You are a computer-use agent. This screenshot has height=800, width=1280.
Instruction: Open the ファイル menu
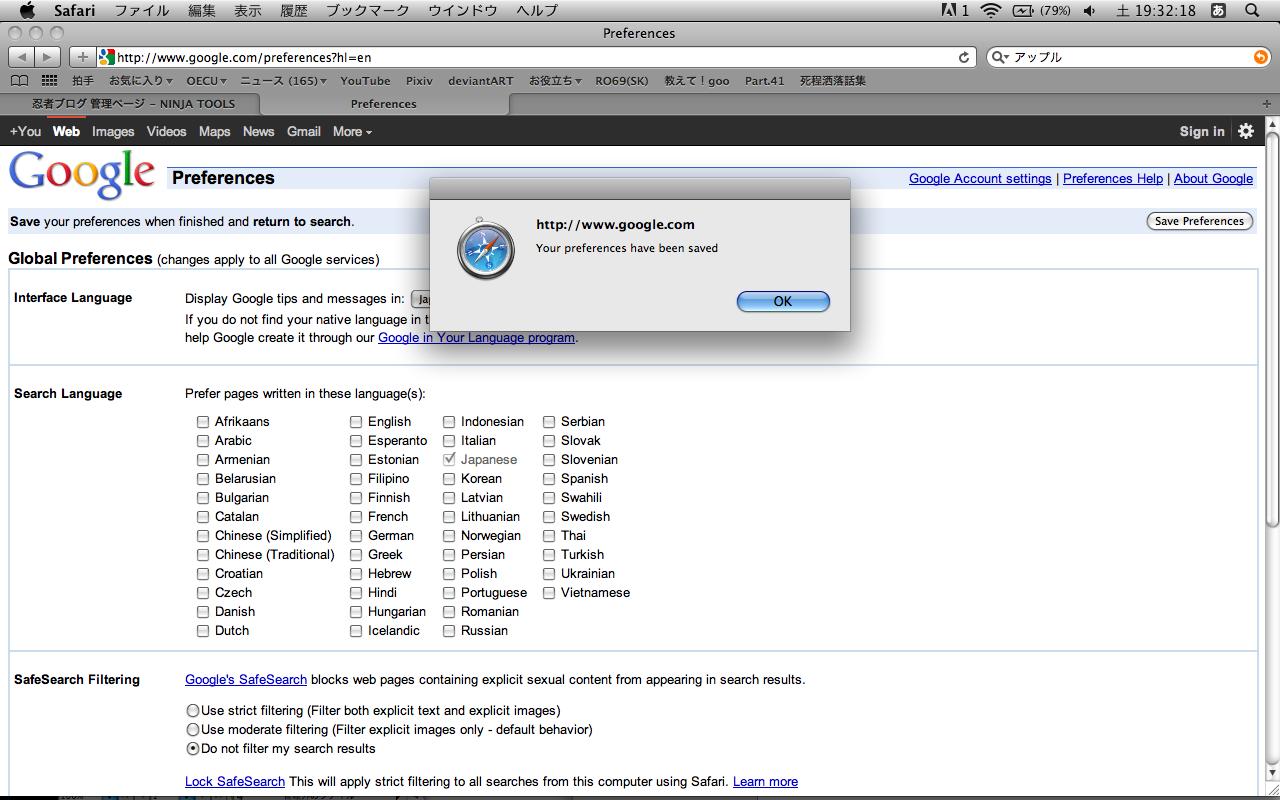point(142,11)
